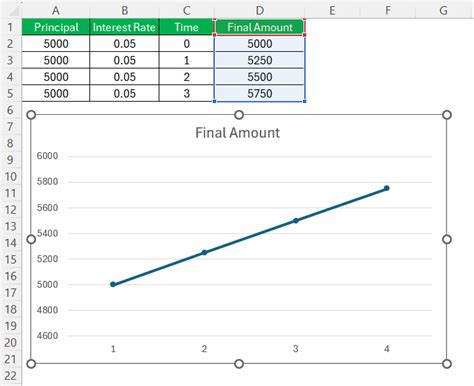
Task: Click the Select All corner triangle
Action: click(x=13, y=11)
